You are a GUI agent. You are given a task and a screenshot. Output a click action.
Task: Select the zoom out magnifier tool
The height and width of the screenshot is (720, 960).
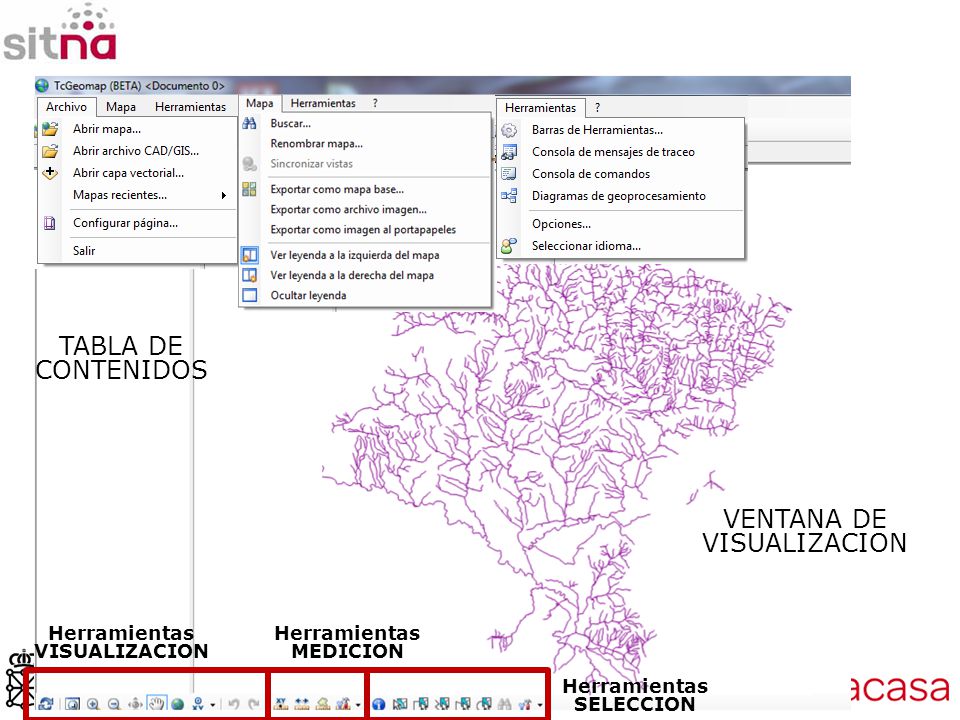114,704
